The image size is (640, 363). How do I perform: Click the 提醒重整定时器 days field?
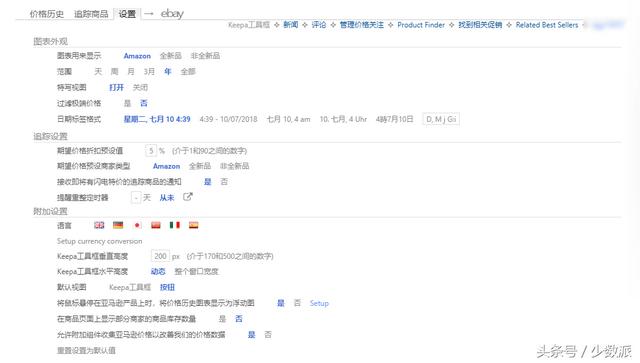pyautogui.click(x=136, y=198)
